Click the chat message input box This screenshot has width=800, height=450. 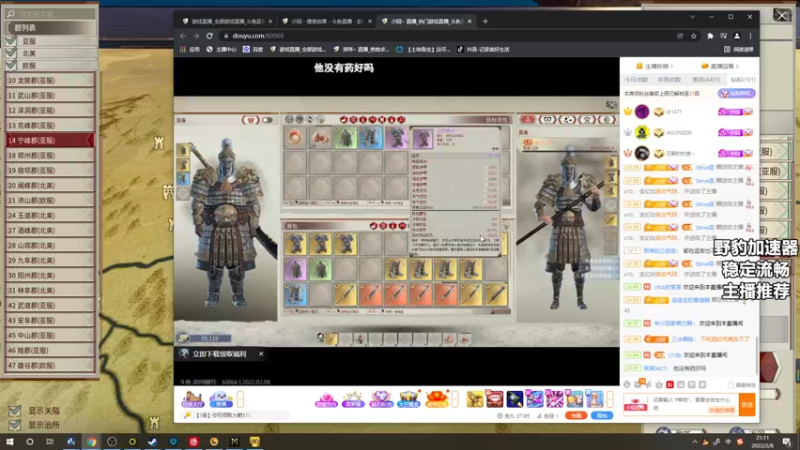click(x=694, y=405)
